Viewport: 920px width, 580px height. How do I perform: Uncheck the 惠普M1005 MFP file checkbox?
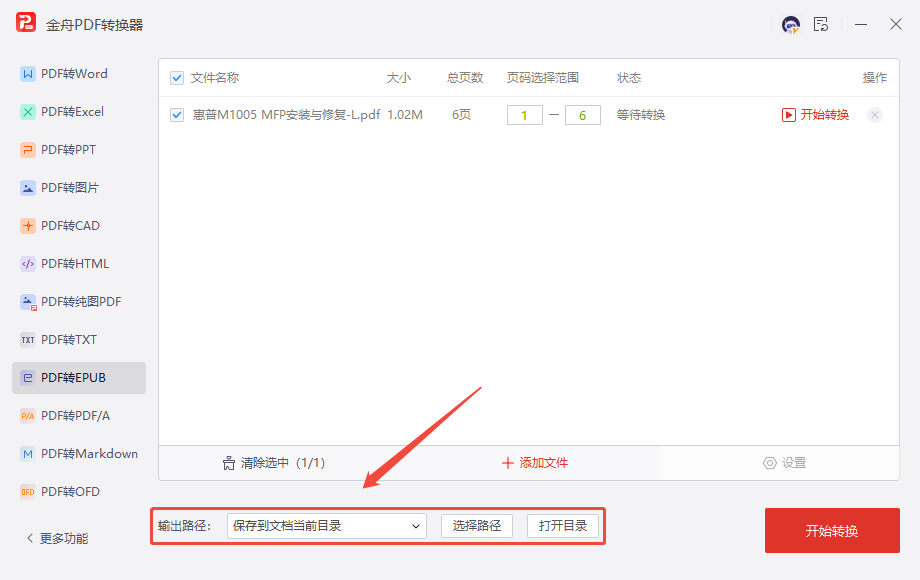pos(177,115)
